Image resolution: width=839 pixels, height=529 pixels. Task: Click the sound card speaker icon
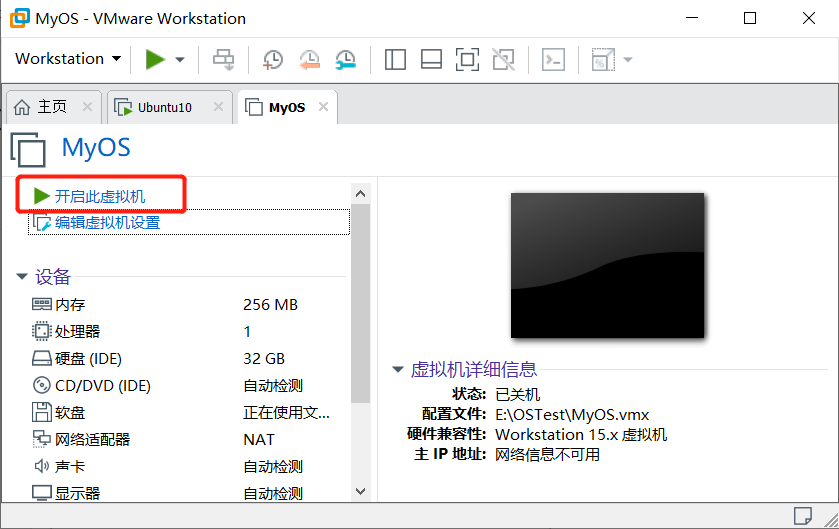pos(42,466)
